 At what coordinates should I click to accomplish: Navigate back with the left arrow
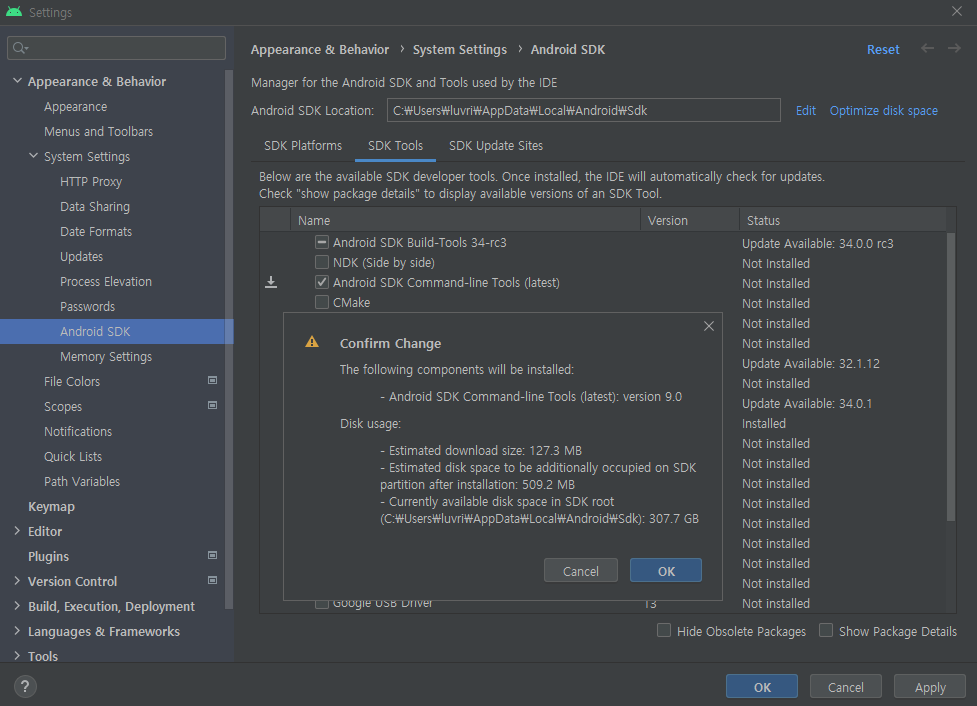[x=927, y=49]
